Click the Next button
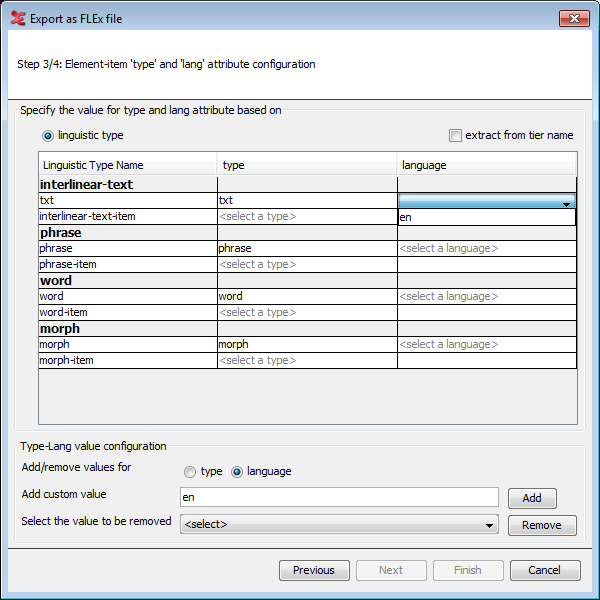Screen dimensions: 600x600 391,571
